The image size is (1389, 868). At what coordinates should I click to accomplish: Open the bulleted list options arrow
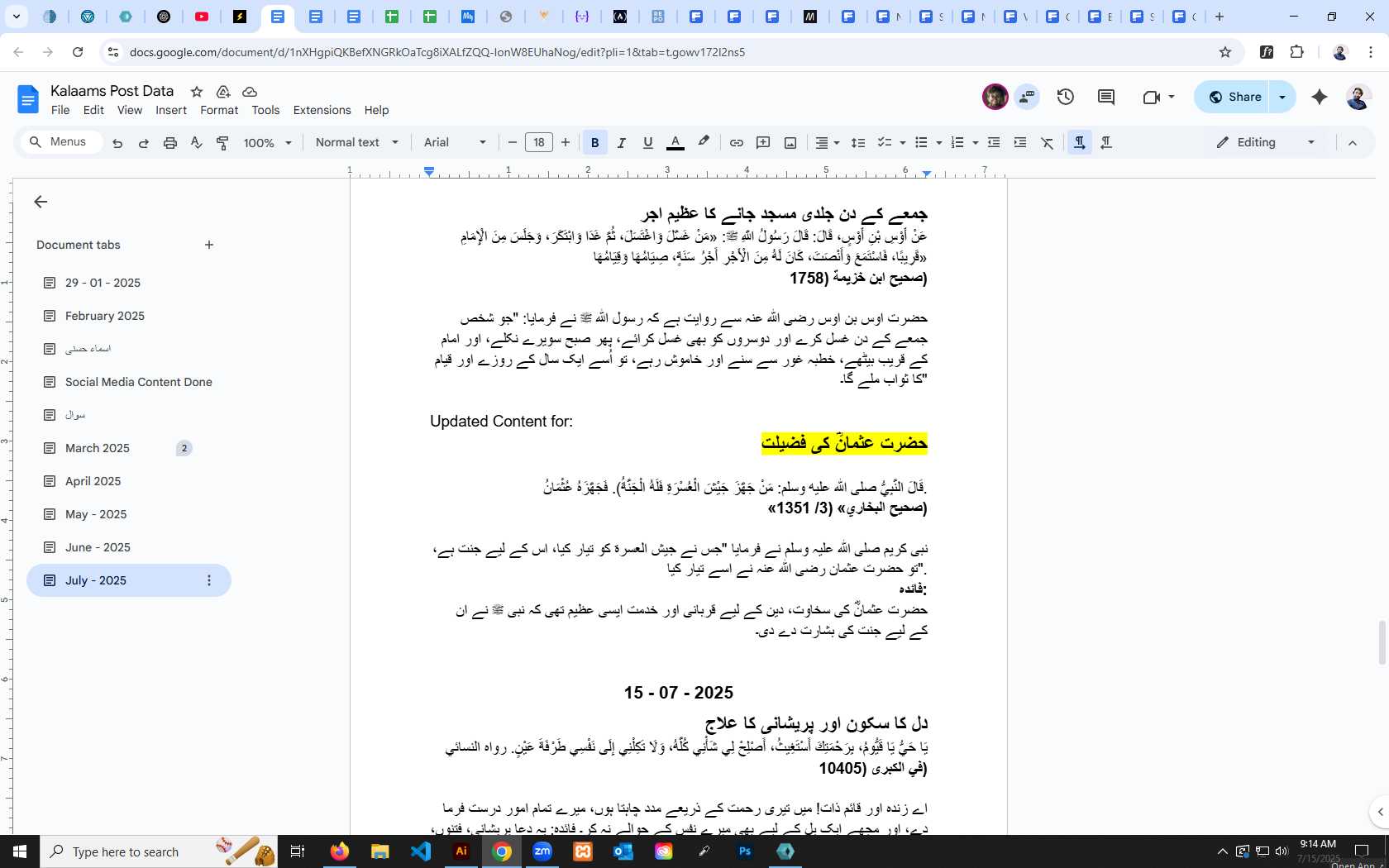click(x=938, y=143)
